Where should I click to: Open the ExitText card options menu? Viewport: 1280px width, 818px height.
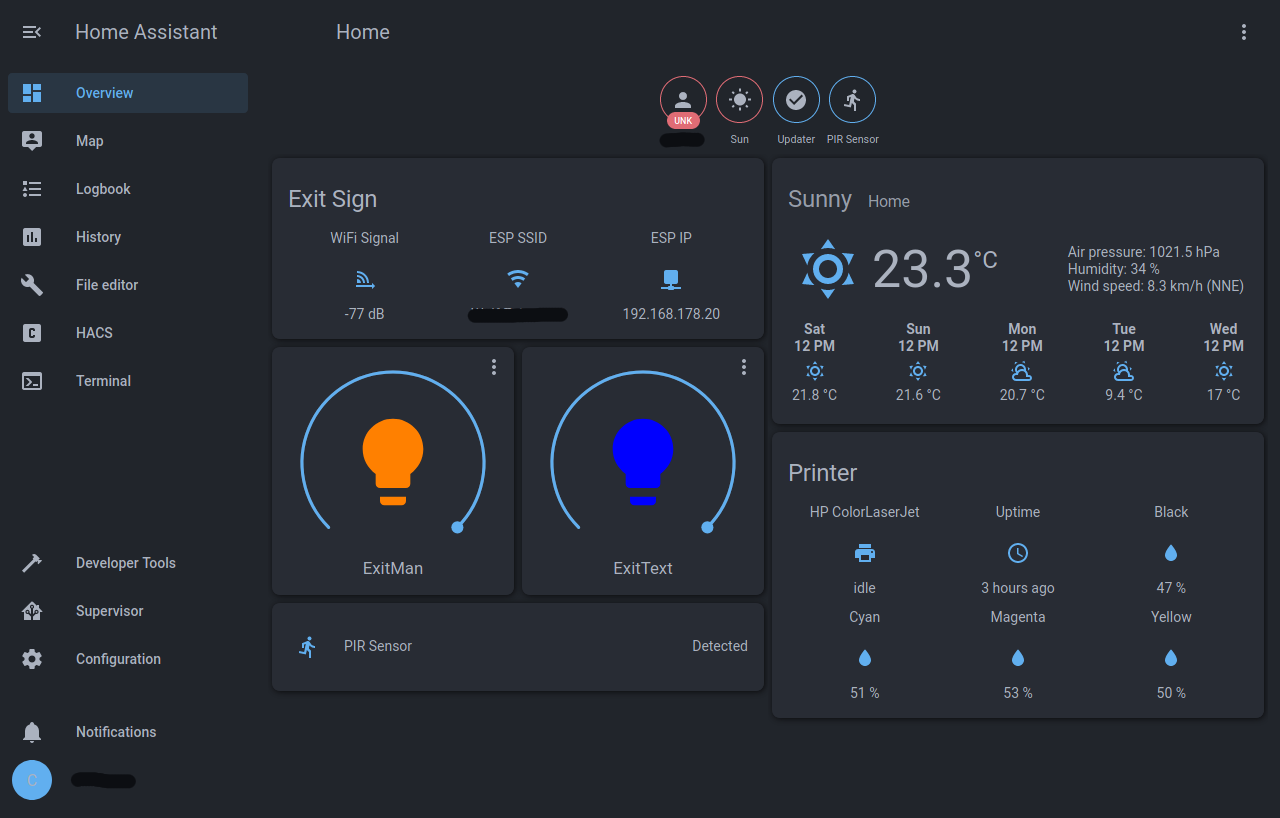point(743,367)
